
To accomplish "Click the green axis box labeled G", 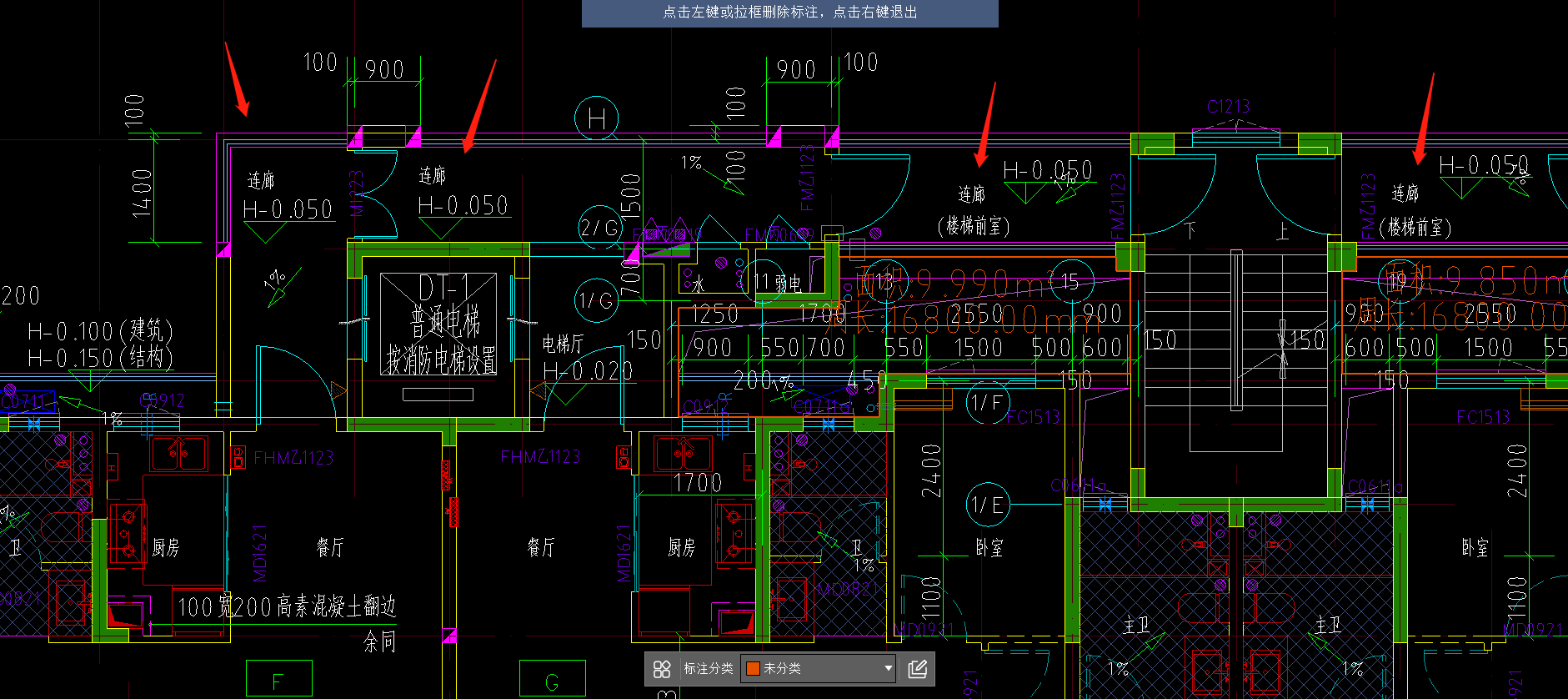I will [552, 679].
